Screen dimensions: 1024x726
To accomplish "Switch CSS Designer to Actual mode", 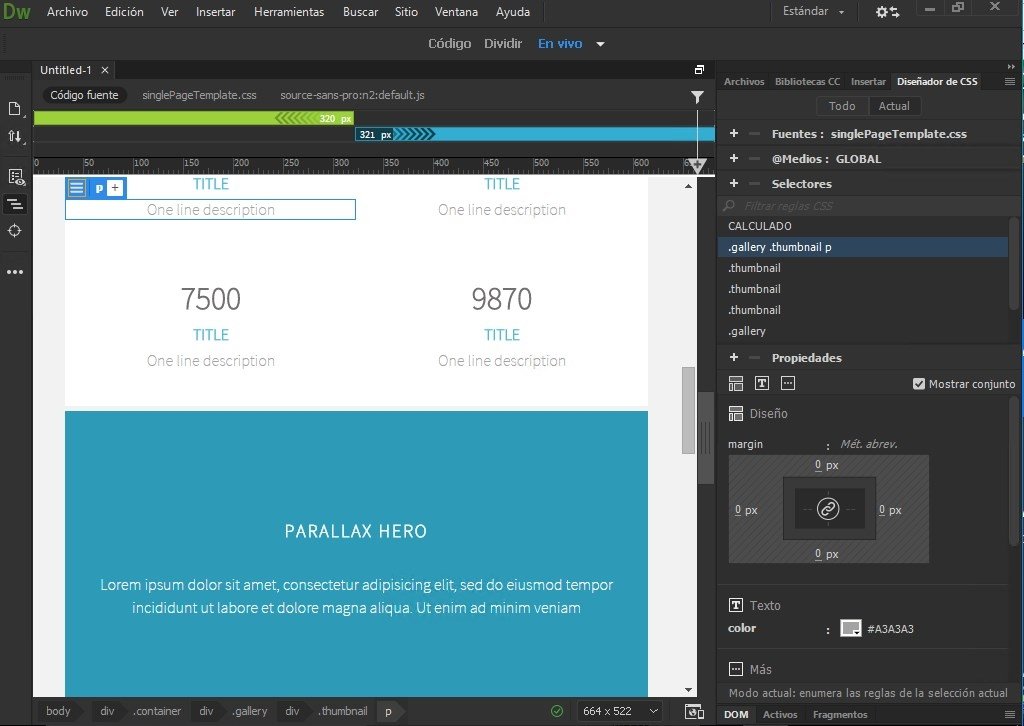I will (x=894, y=106).
